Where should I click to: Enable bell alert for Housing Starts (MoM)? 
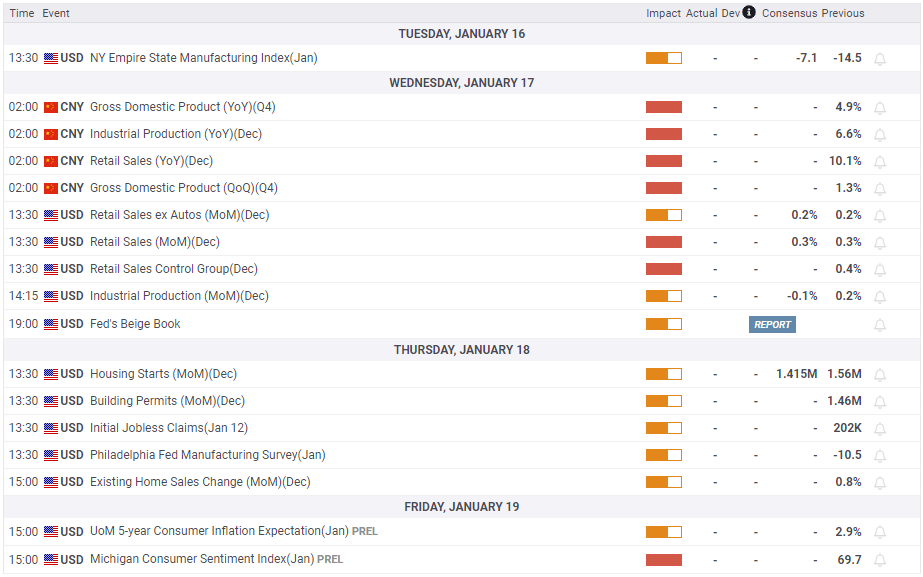(879, 374)
